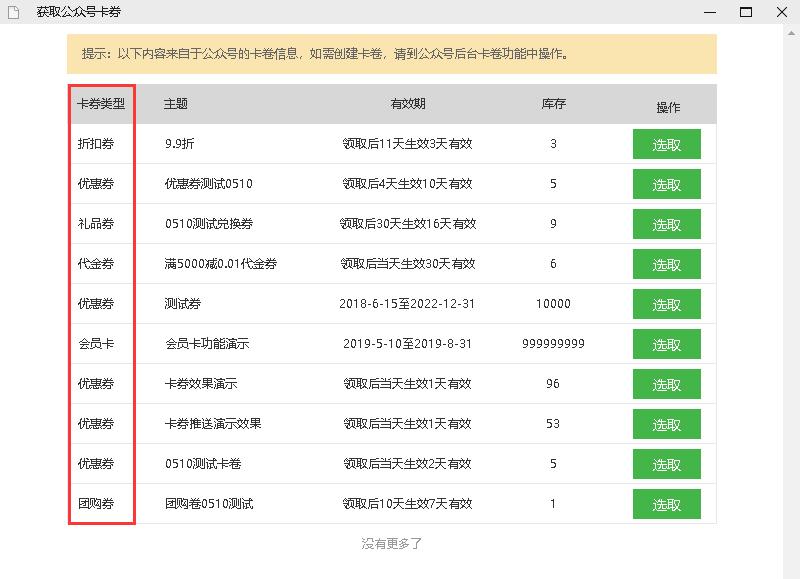Click the 没有更多了 footer text

point(392,544)
